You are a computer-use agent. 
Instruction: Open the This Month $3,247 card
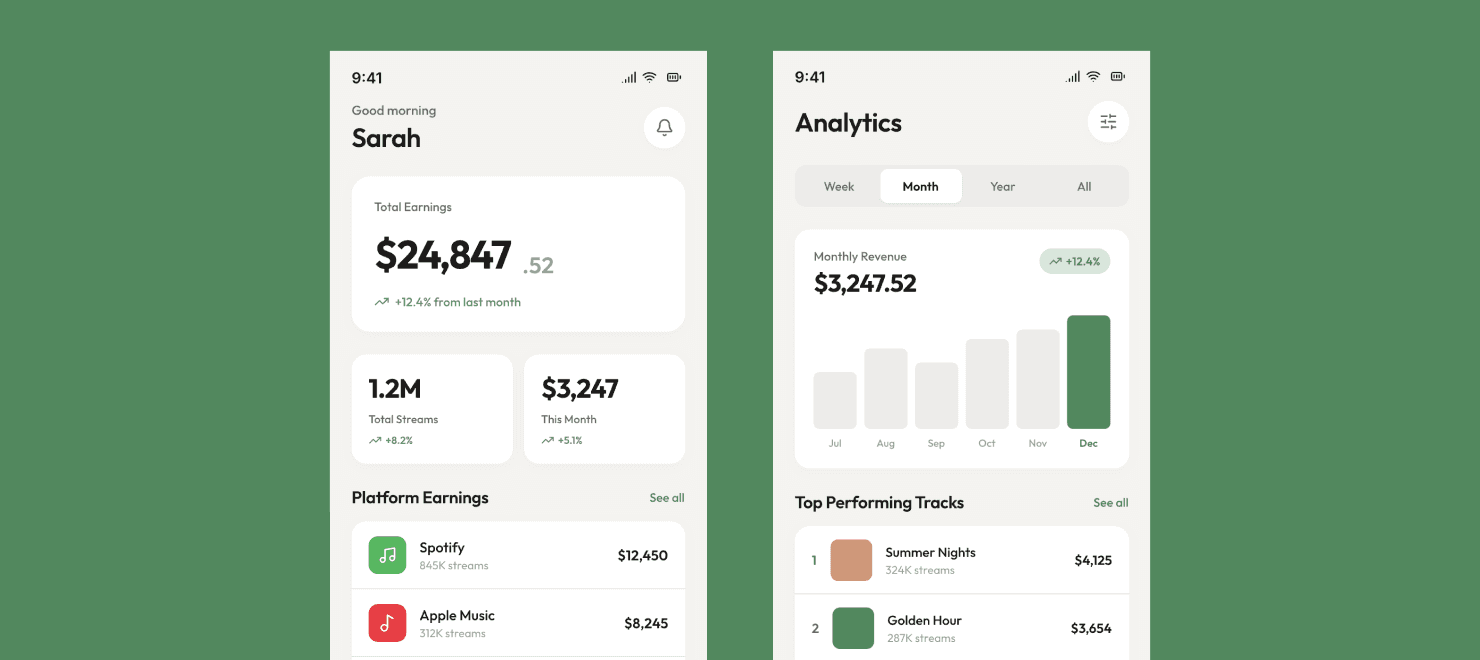point(604,409)
